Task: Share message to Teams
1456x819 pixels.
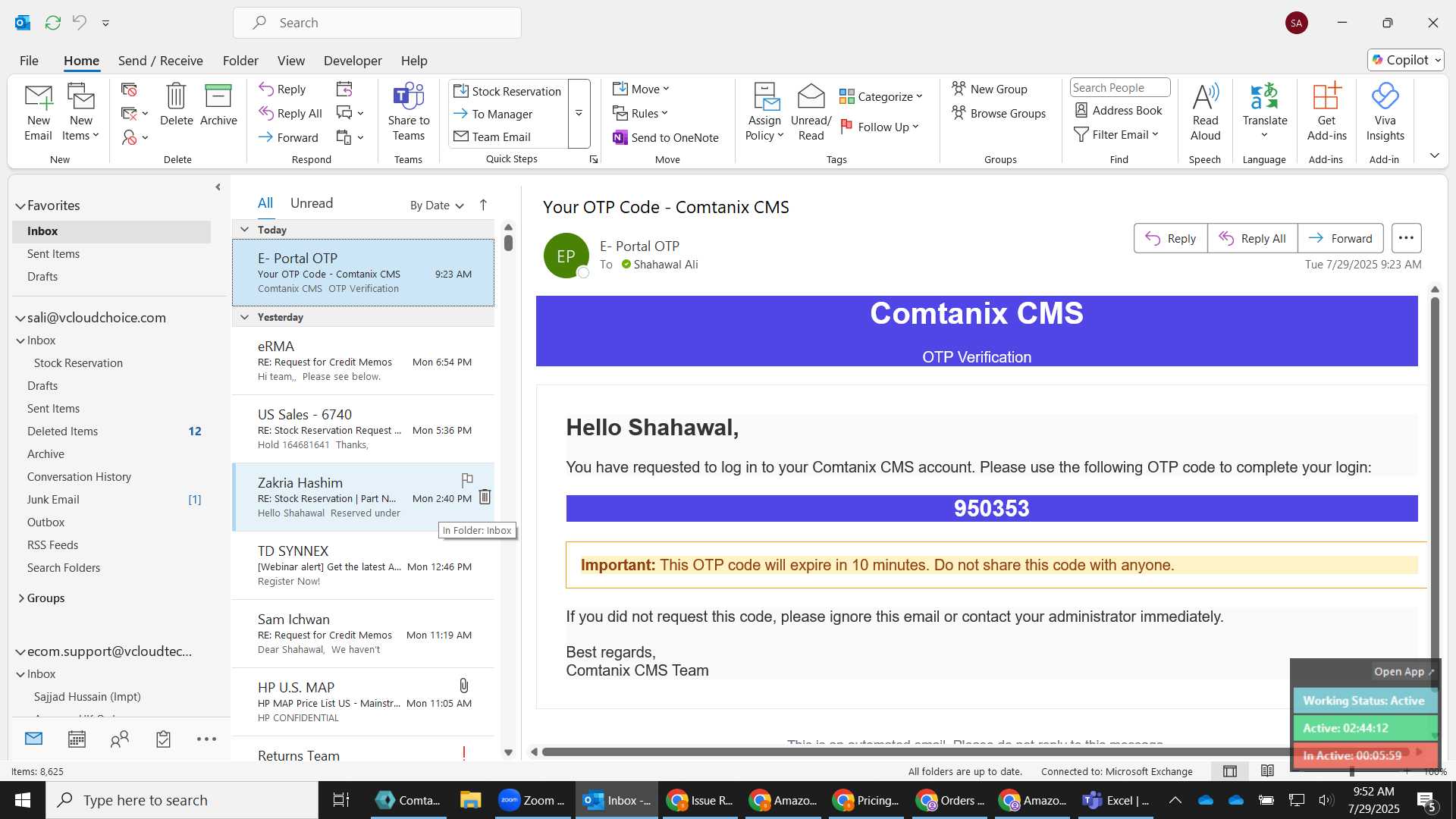Action: [408, 112]
